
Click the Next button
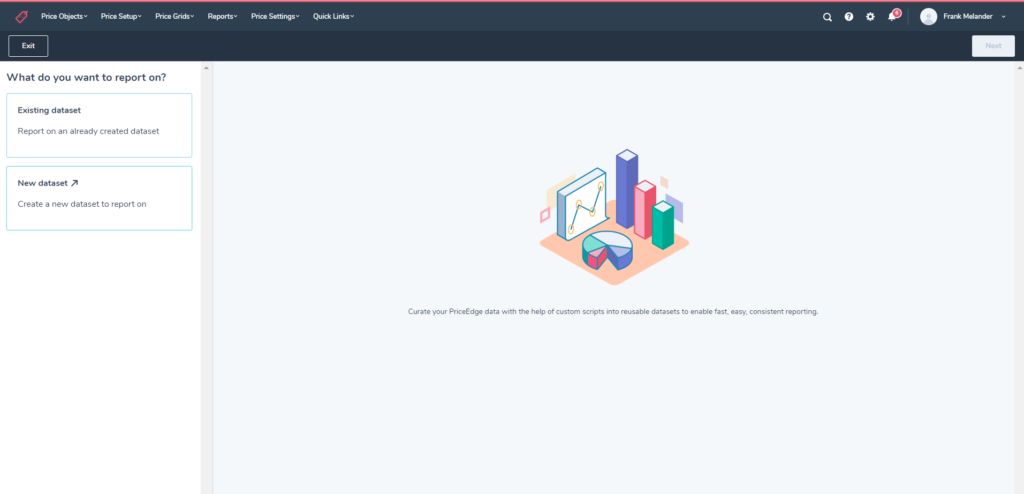[x=993, y=46]
